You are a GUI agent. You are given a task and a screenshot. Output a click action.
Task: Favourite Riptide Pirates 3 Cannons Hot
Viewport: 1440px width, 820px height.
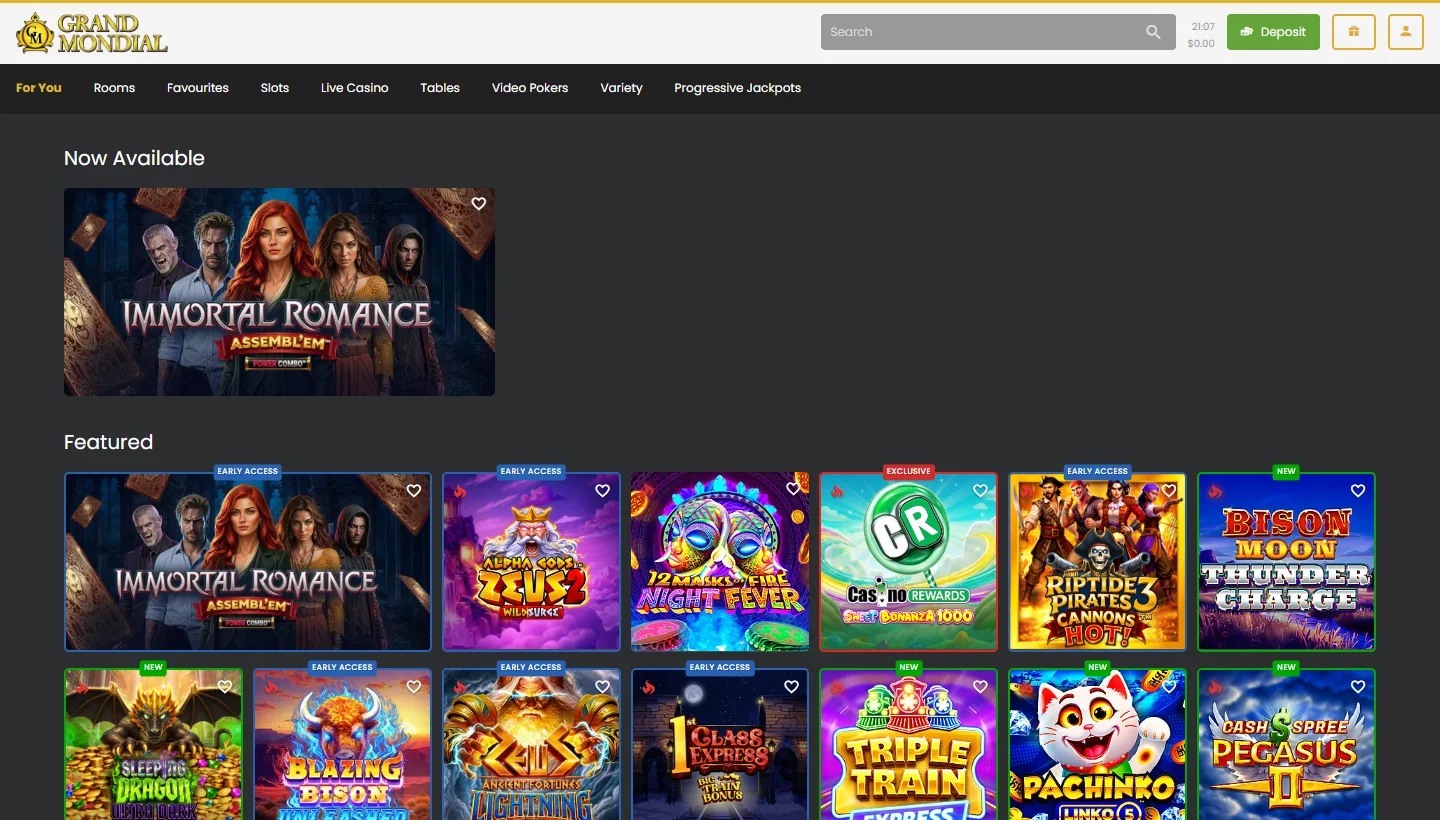(1169, 491)
